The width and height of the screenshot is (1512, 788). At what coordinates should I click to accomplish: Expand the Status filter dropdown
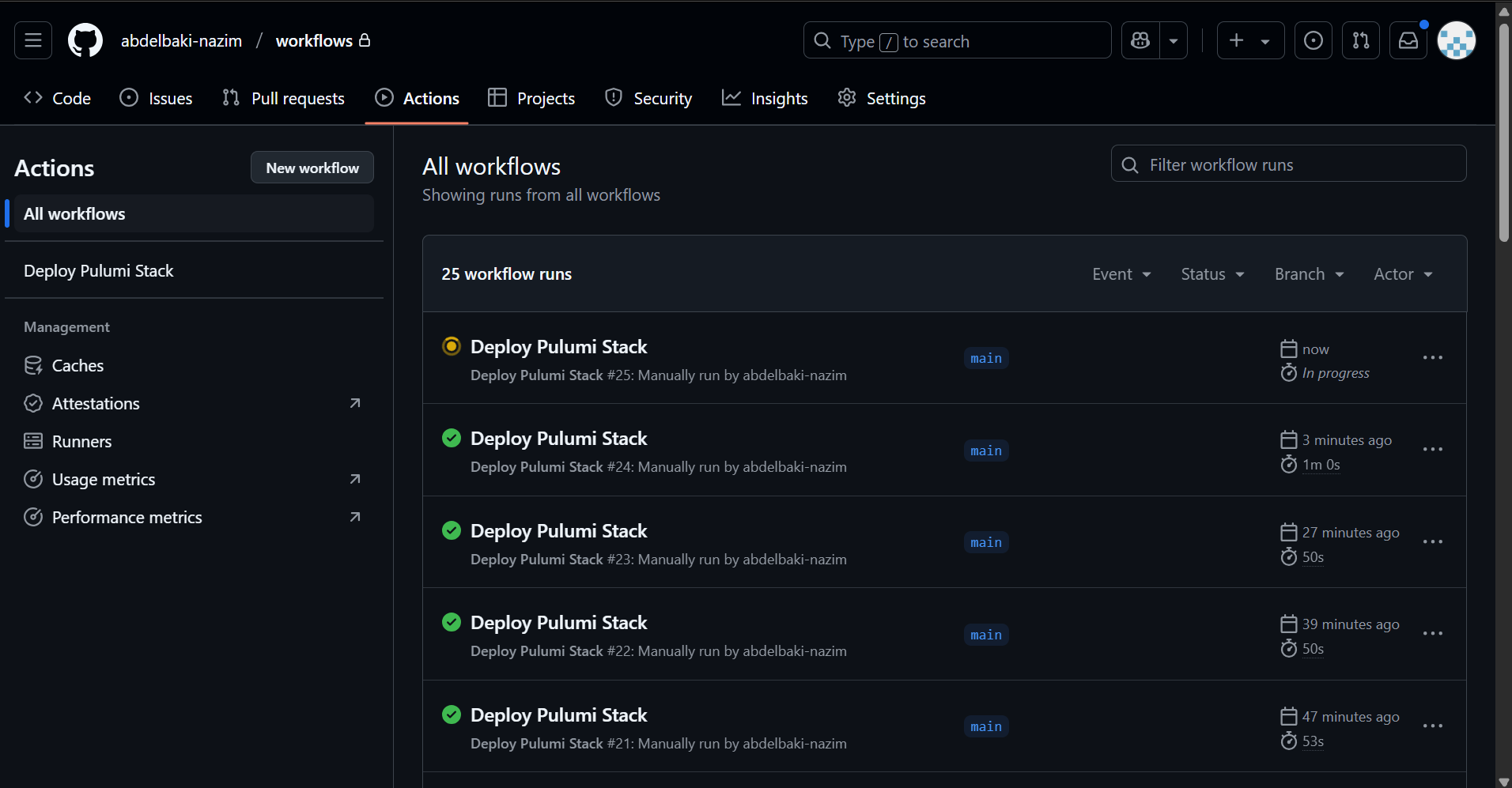point(1212,273)
